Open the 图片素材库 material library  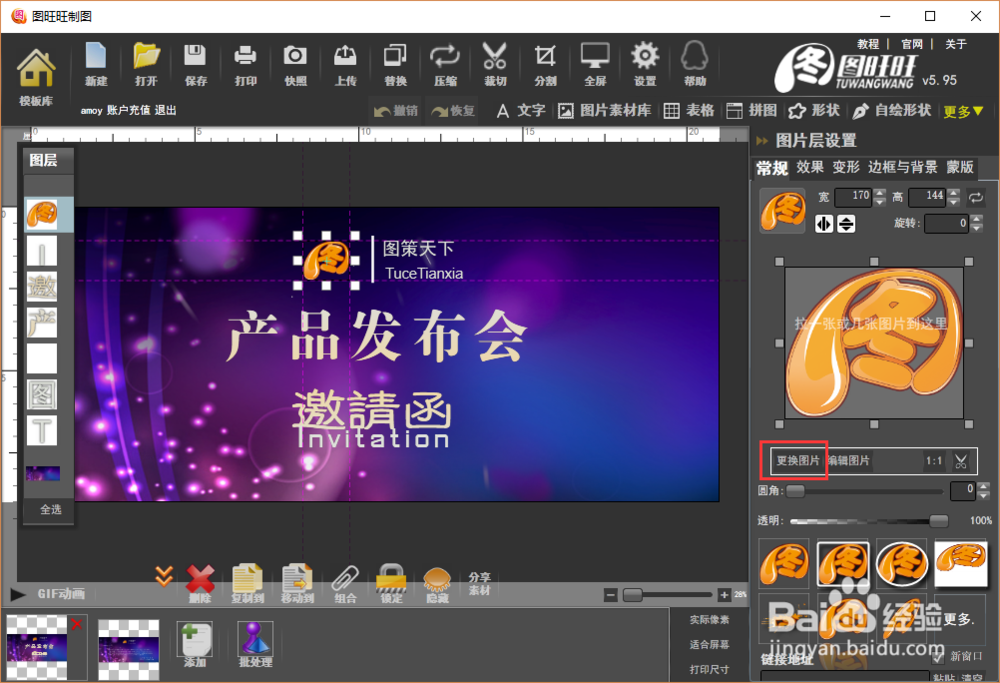[x=614, y=110]
